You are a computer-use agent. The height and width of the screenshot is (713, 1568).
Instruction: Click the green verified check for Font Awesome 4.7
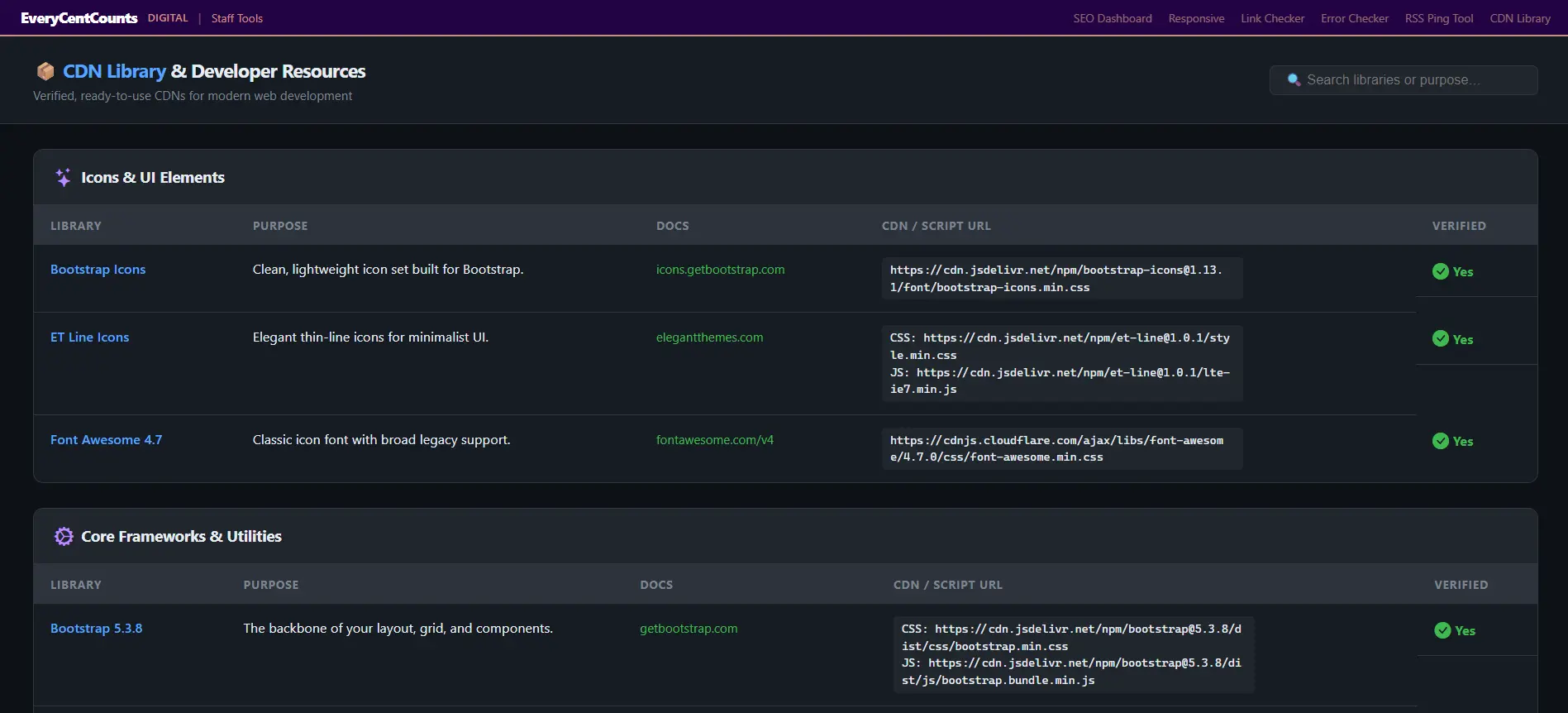click(x=1441, y=441)
